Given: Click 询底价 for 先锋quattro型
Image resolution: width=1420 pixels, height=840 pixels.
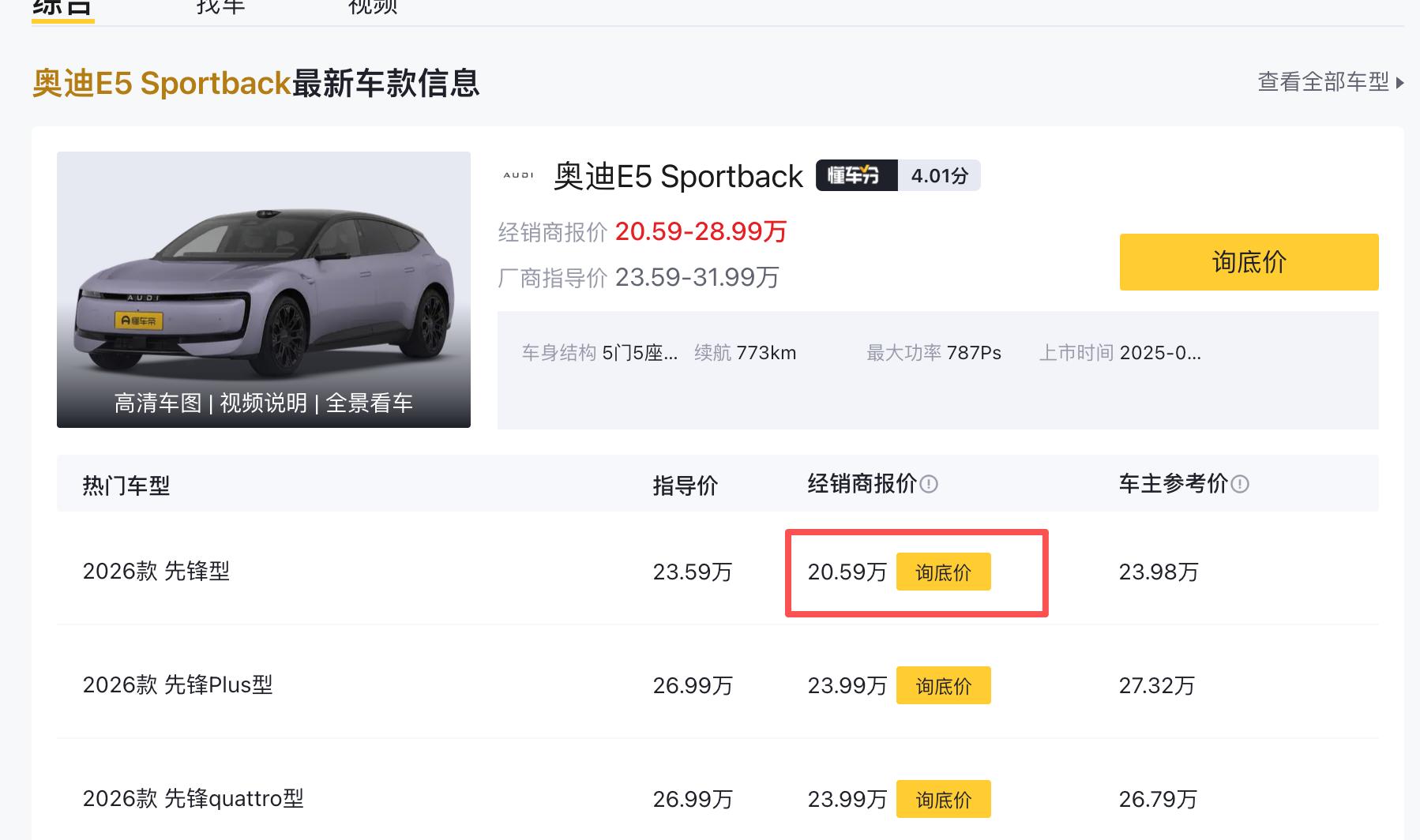Looking at the screenshot, I should point(943,800).
